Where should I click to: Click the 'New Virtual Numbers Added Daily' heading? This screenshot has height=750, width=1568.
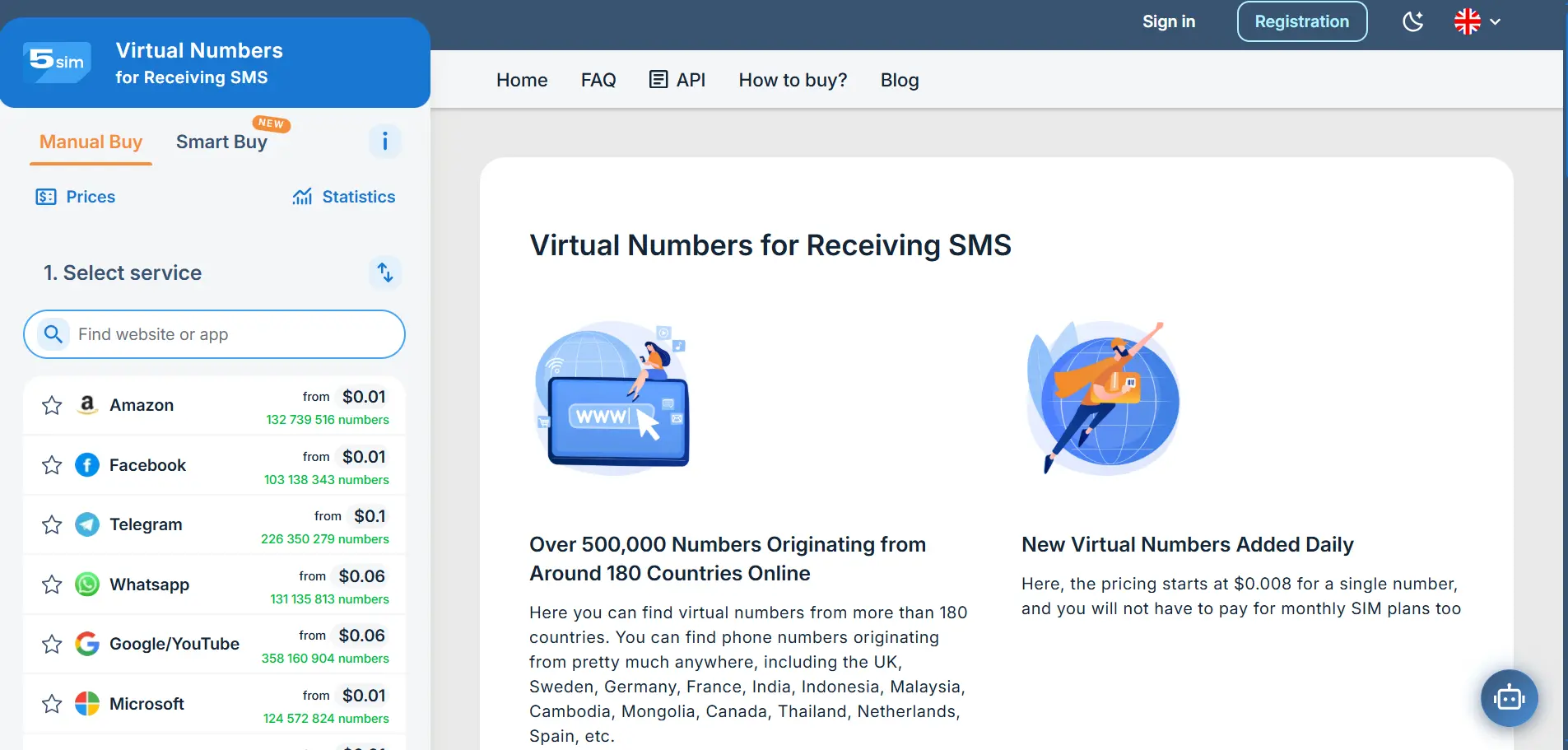pyautogui.click(x=1188, y=544)
